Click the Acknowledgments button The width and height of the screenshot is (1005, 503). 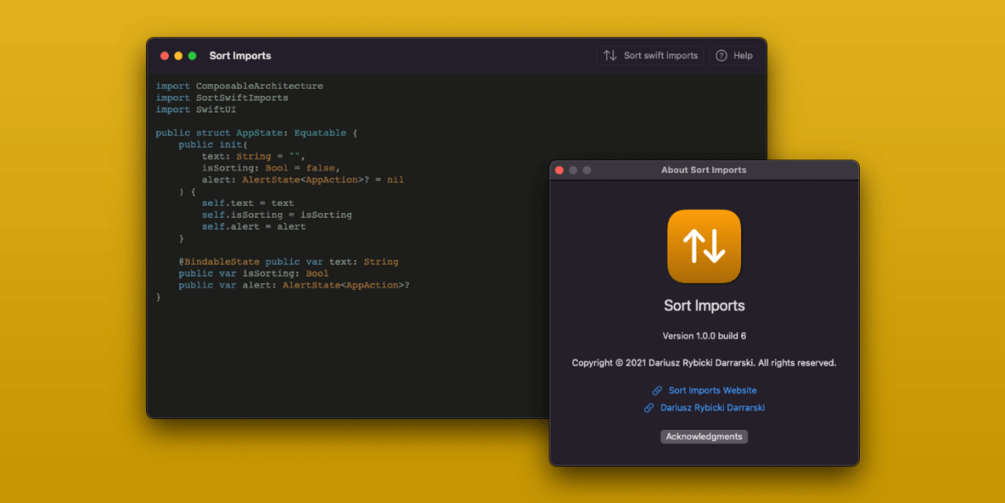pos(704,436)
